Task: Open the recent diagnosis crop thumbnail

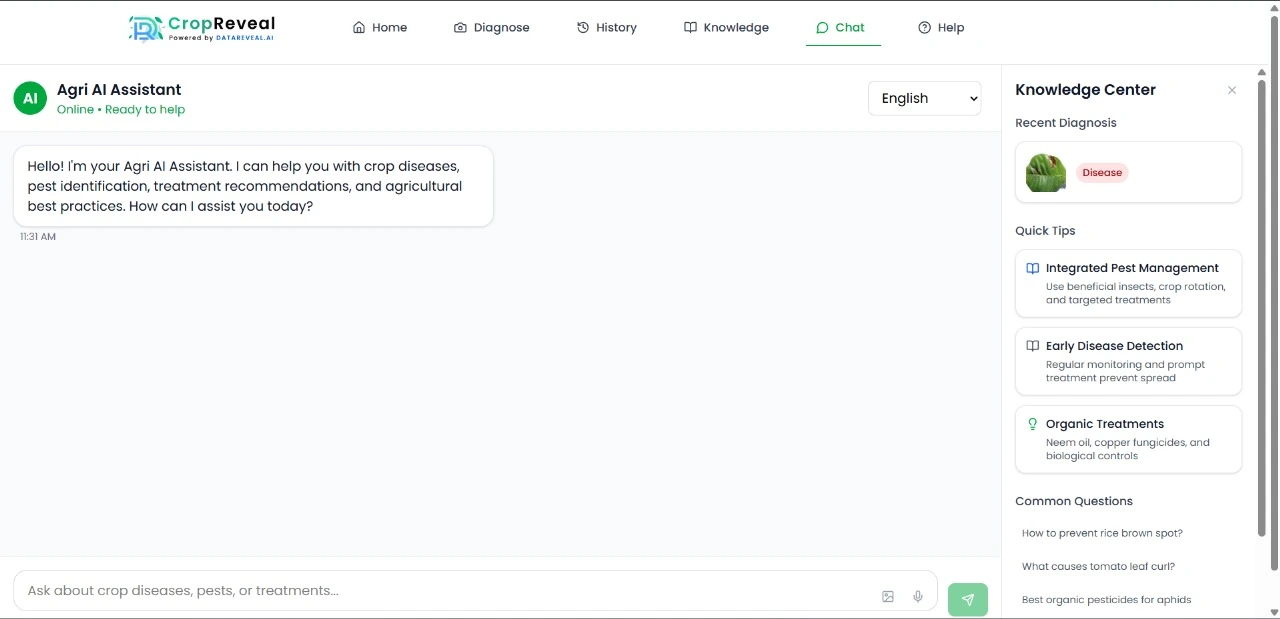Action: [x=1045, y=172]
